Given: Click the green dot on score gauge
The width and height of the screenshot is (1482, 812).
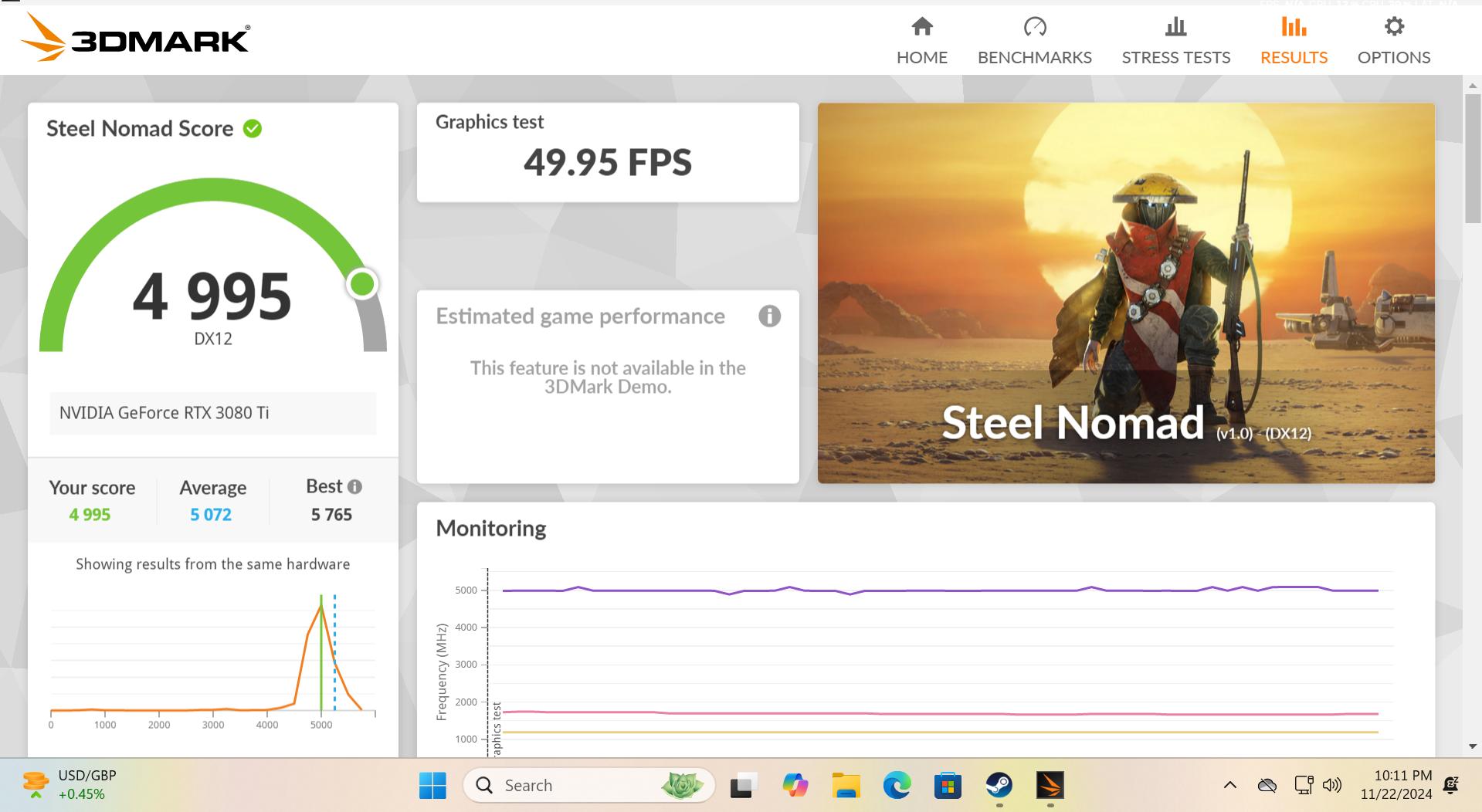Looking at the screenshot, I should click(x=362, y=283).
